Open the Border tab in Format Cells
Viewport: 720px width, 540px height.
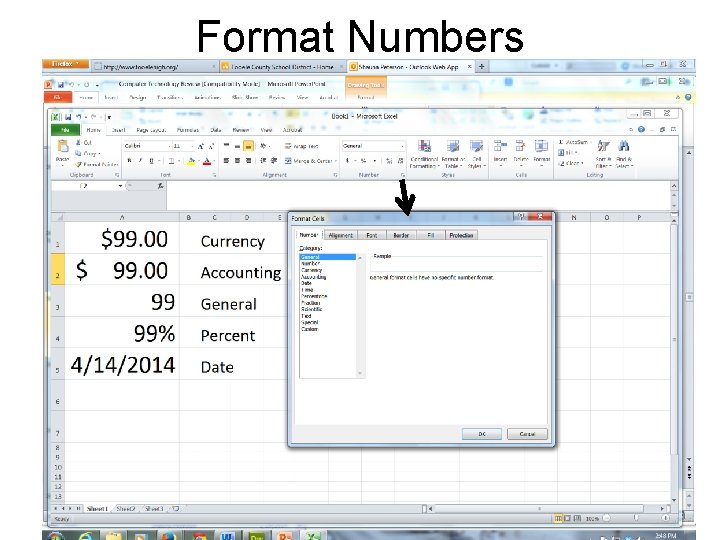(x=401, y=235)
